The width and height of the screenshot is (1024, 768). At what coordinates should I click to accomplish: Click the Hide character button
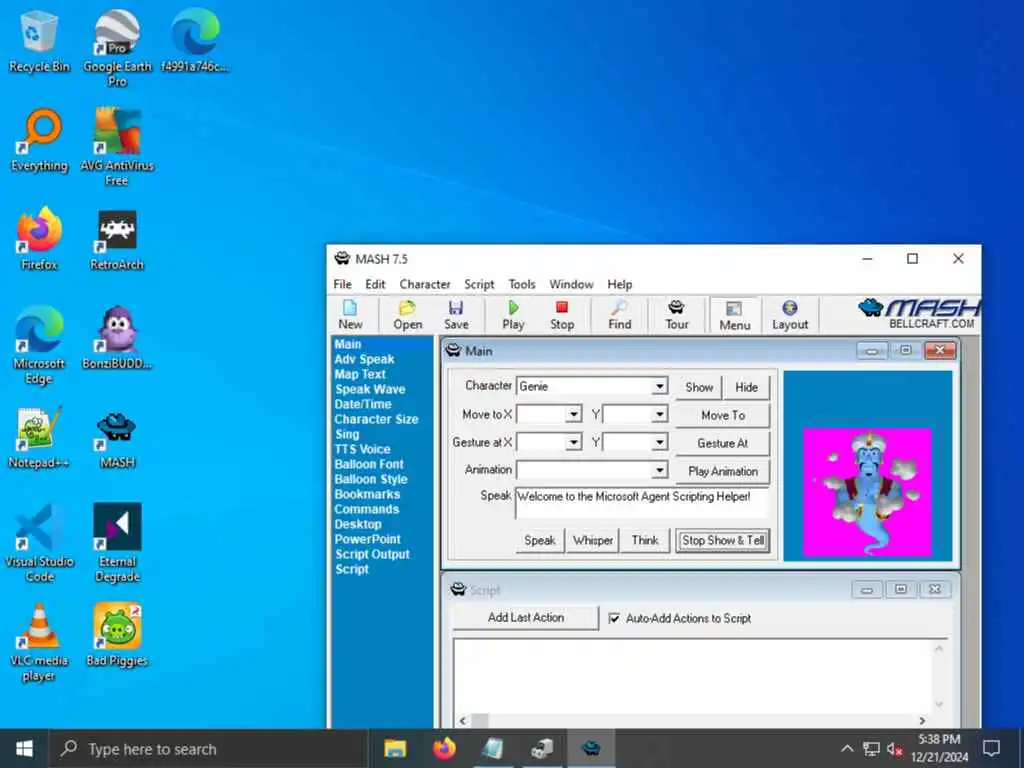(746, 387)
